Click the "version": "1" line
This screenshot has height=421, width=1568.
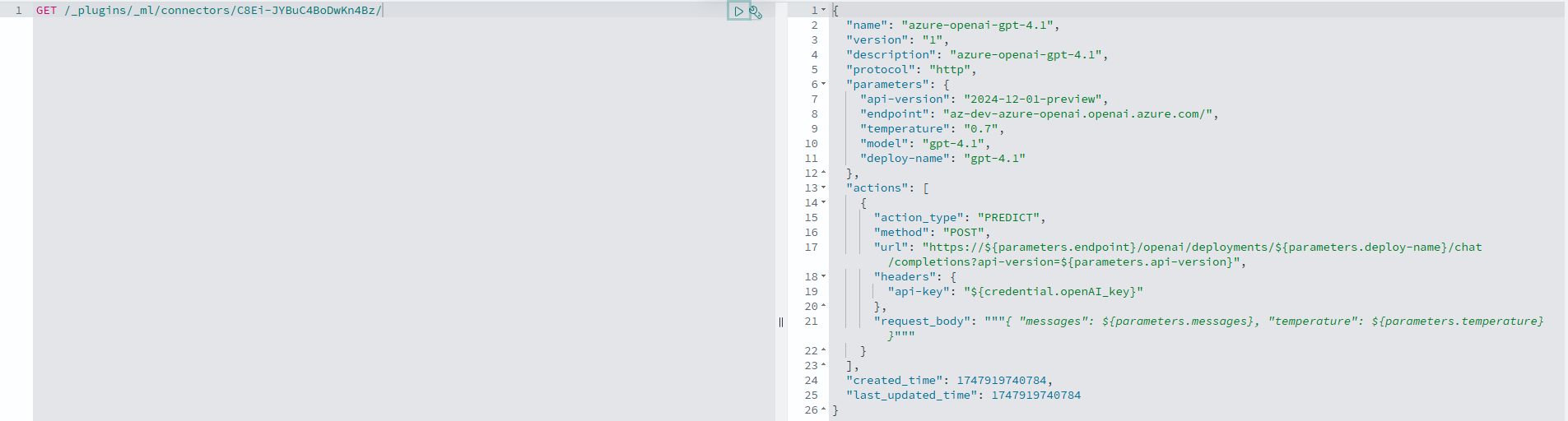pyautogui.click(x=897, y=39)
